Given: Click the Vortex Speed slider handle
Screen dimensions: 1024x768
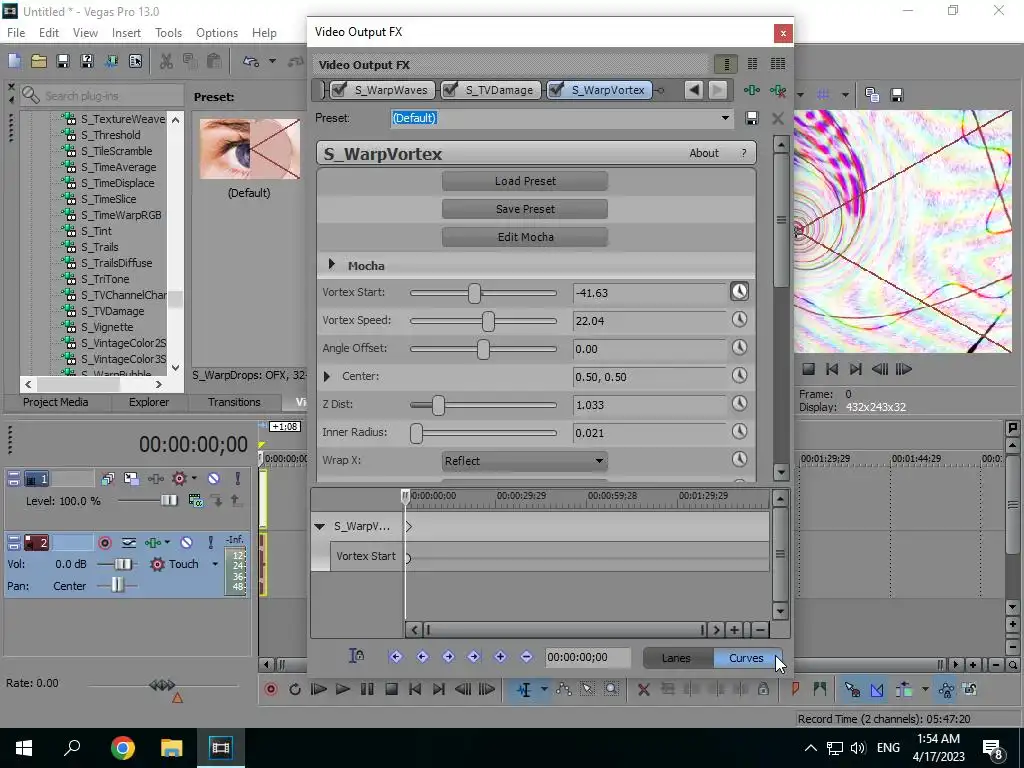Looking at the screenshot, I should [x=488, y=321].
